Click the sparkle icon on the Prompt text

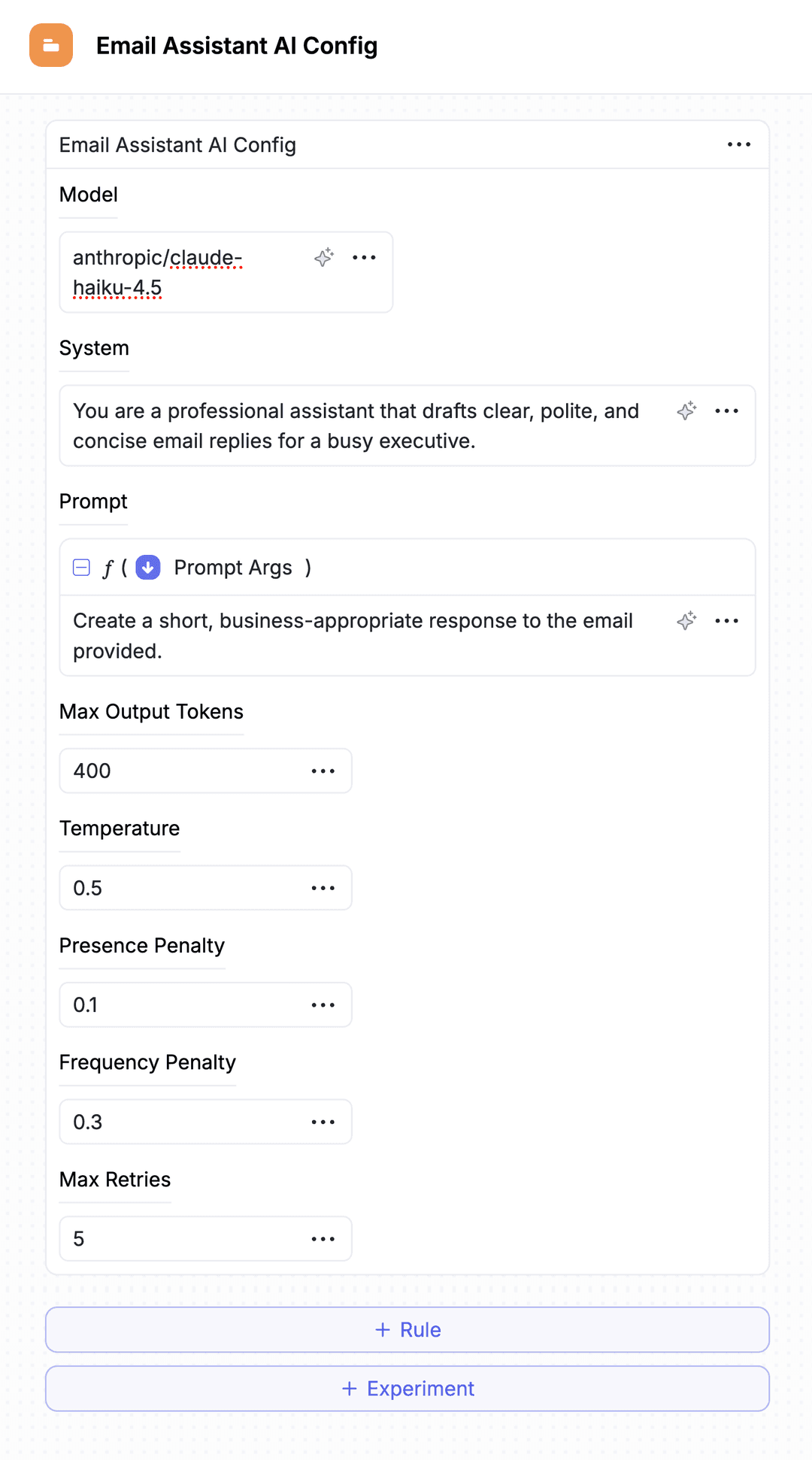(686, 620)
